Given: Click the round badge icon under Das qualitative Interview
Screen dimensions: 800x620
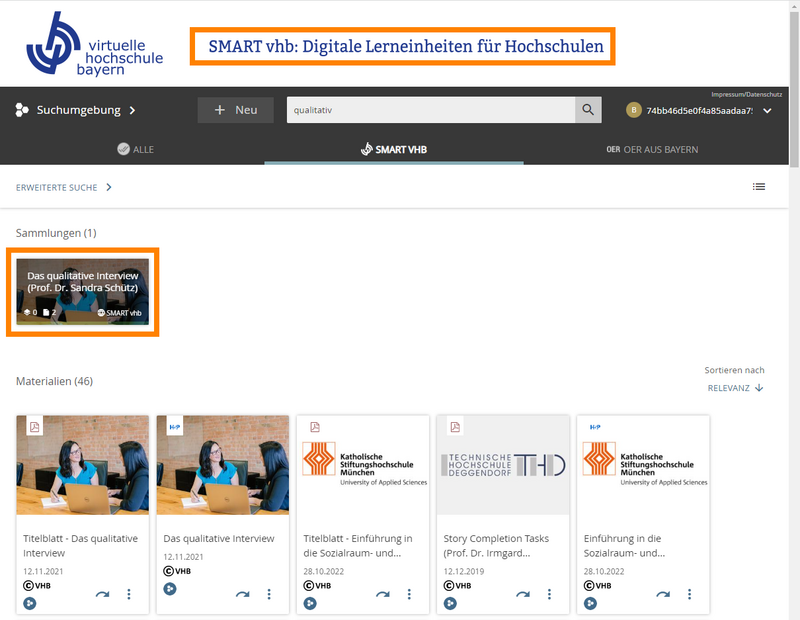Looking at the screenshot, I should [170, 603].
